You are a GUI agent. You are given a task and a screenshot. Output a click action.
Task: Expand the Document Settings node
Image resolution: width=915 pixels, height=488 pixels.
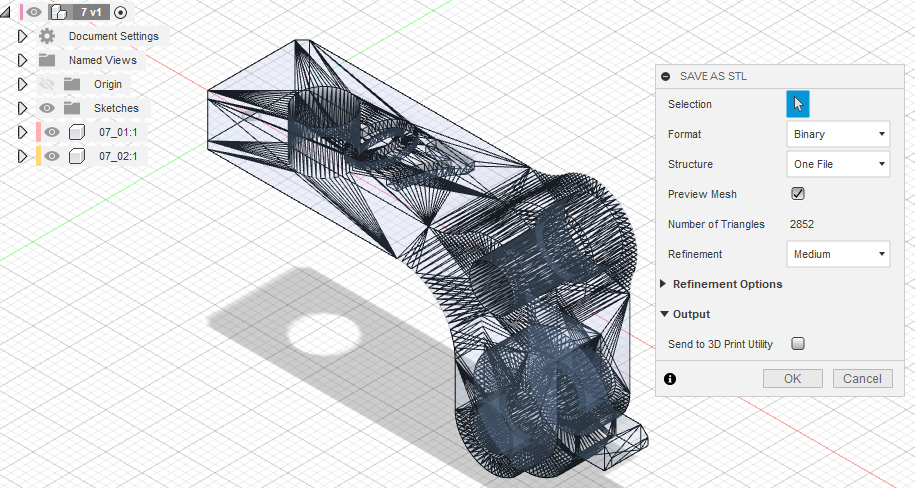pos(22,36)
